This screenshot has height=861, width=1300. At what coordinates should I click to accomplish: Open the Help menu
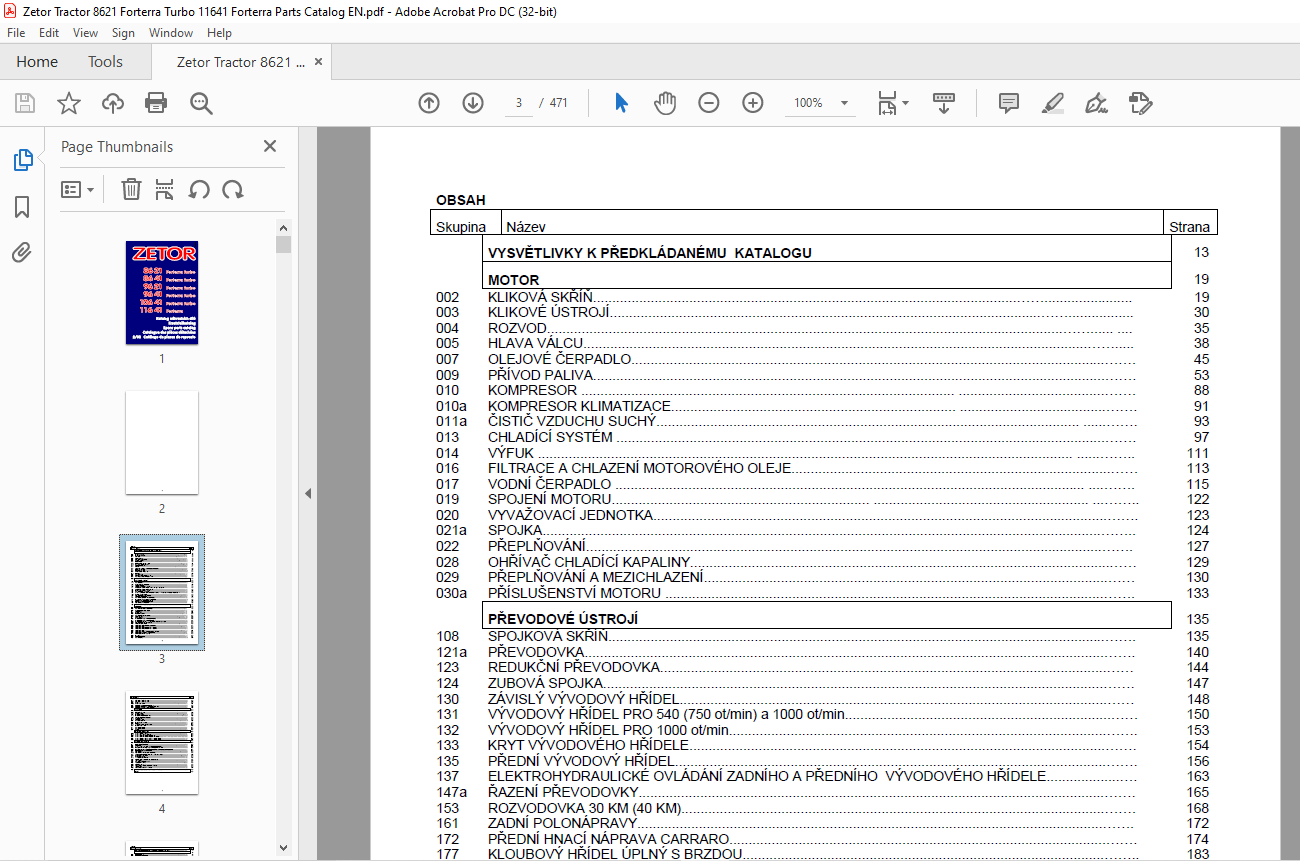tap(219, 33)
